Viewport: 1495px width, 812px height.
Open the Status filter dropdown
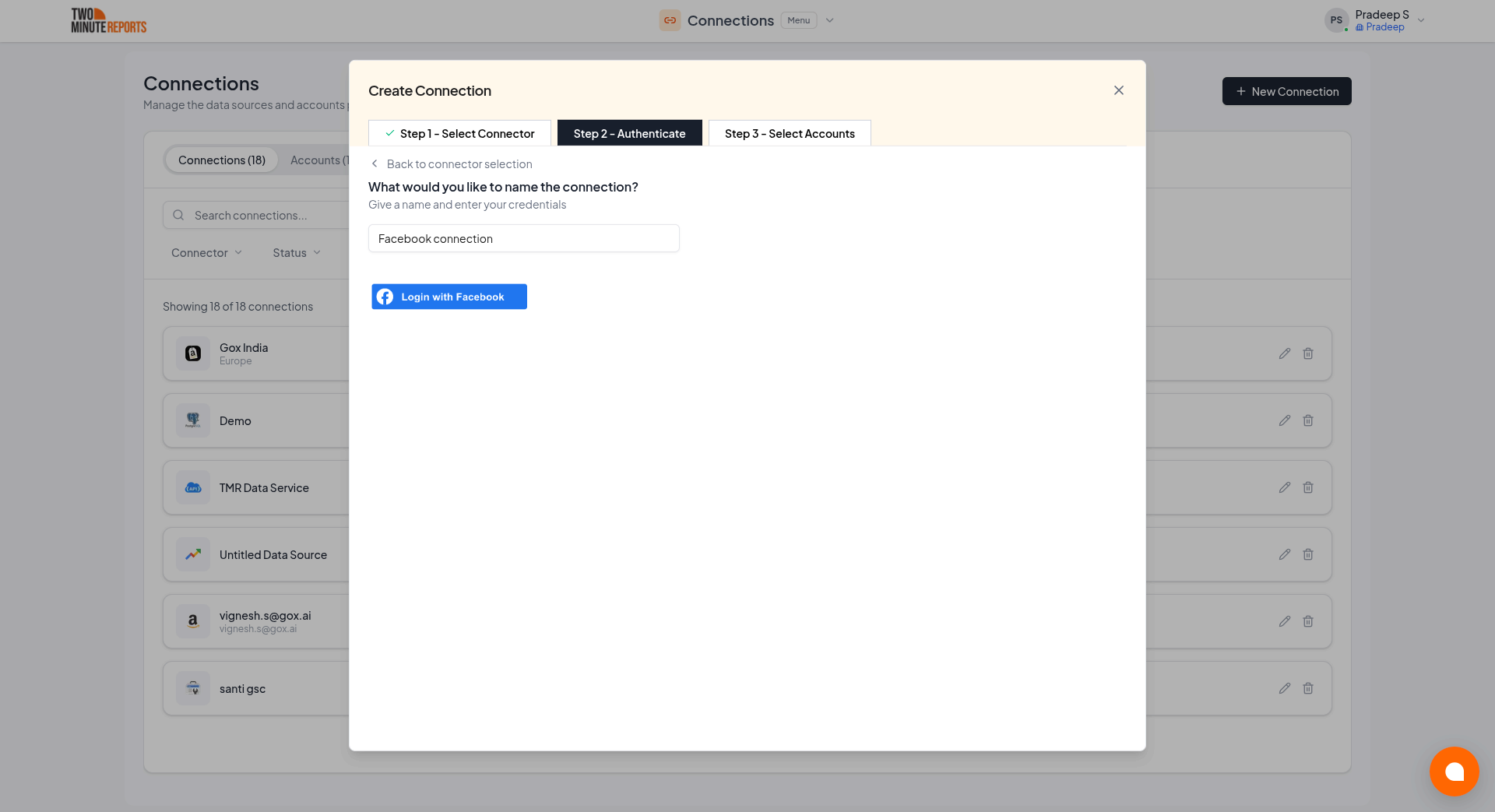tap(297, 253)
